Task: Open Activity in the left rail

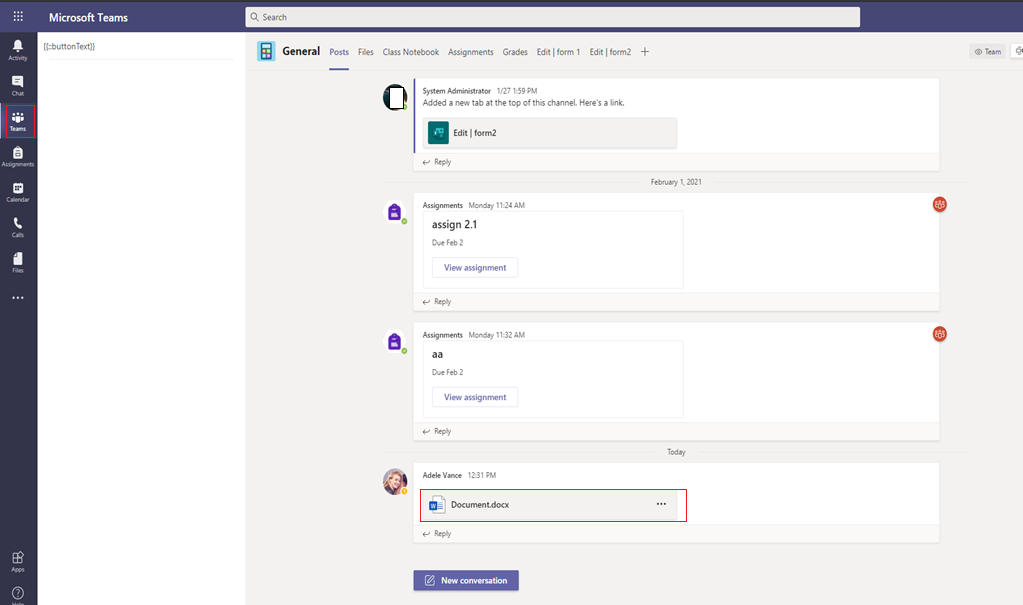Action: 18,50
